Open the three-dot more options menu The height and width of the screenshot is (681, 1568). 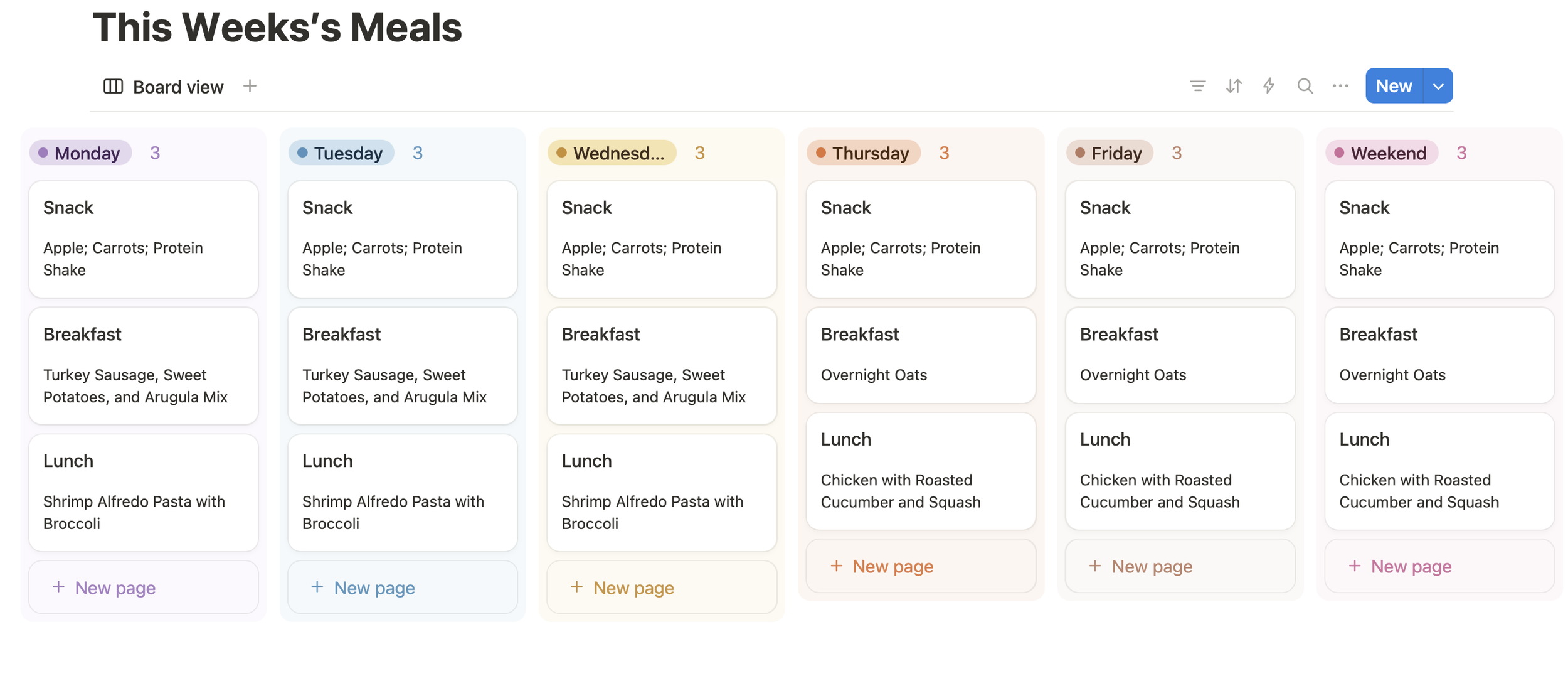1340,86
